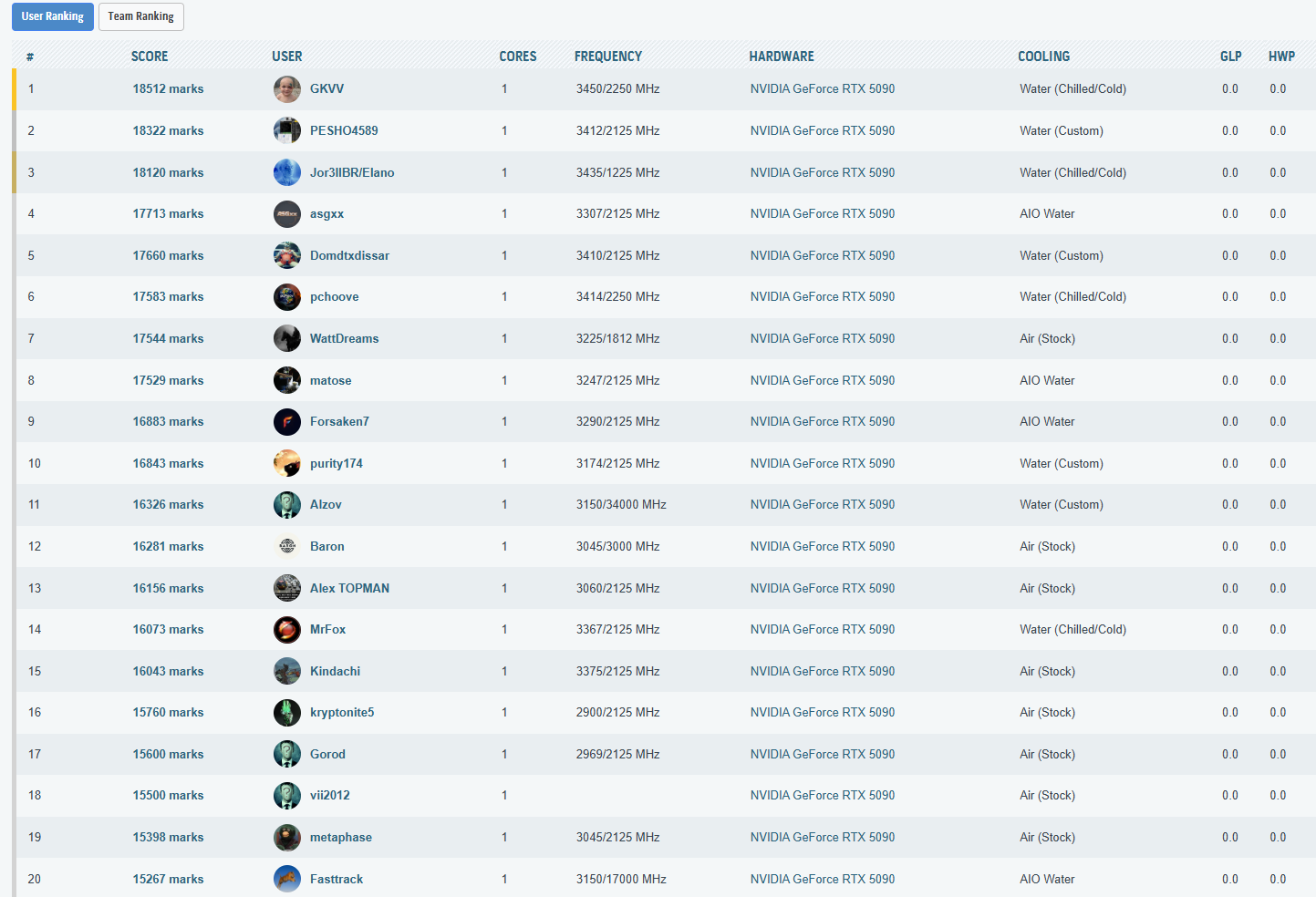
Task: Open the Jor3llBR/Elano username link
Action: click(x=352, y=172)
